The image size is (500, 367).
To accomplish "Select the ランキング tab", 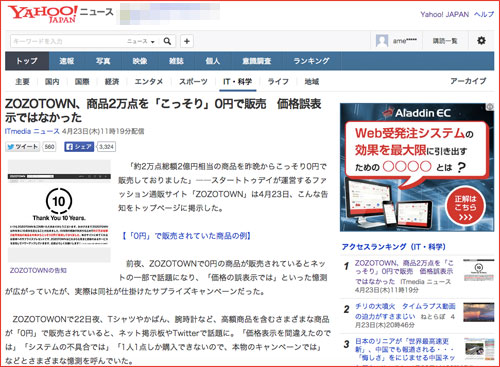I will [x=311, y=61].
